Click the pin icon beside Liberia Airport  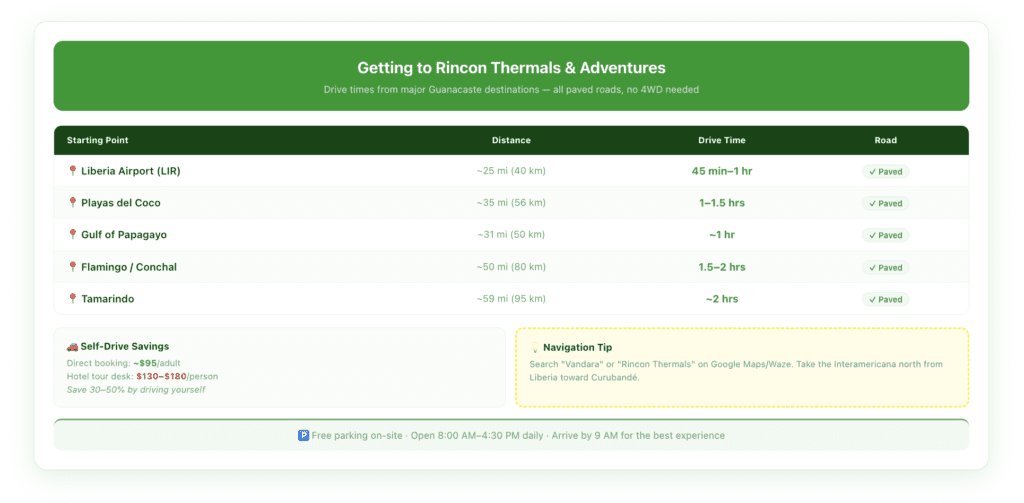click(72, 171)
